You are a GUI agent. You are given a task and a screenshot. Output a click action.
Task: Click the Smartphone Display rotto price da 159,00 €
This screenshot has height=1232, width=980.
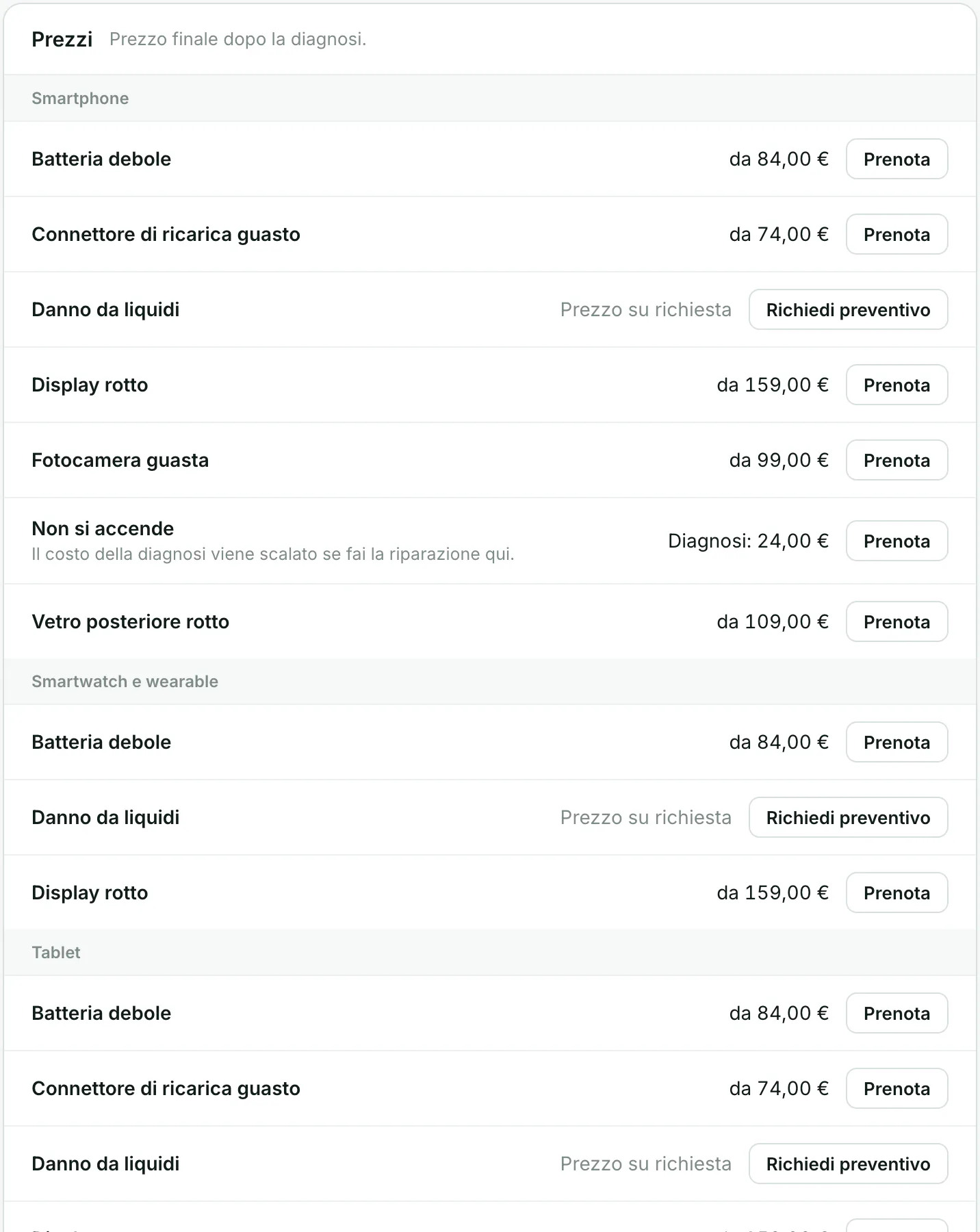(773, 385)
